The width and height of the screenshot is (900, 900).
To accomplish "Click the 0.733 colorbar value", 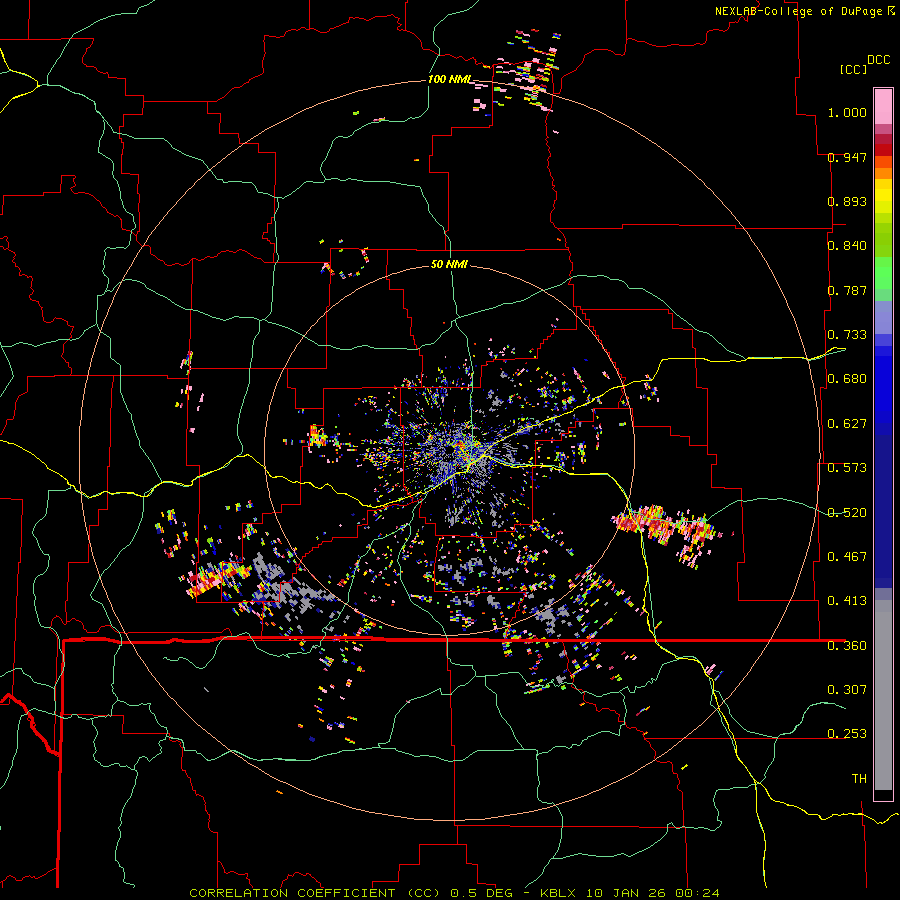I will (x=847, y=335).
